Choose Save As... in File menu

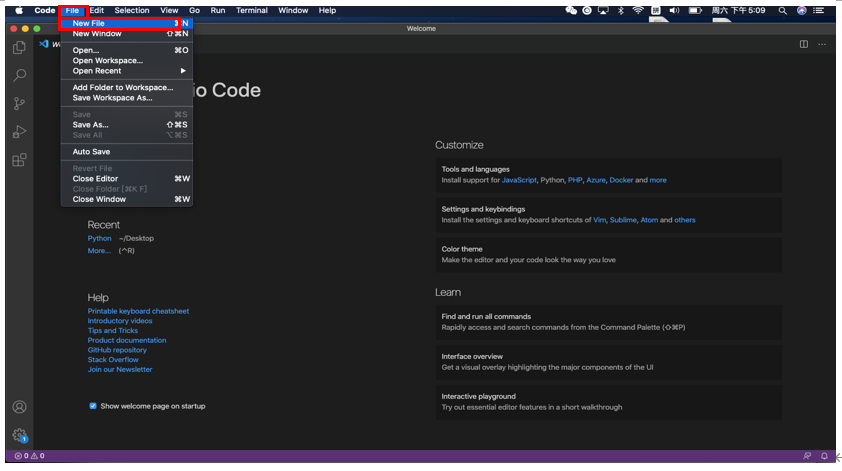pos(127,125)
